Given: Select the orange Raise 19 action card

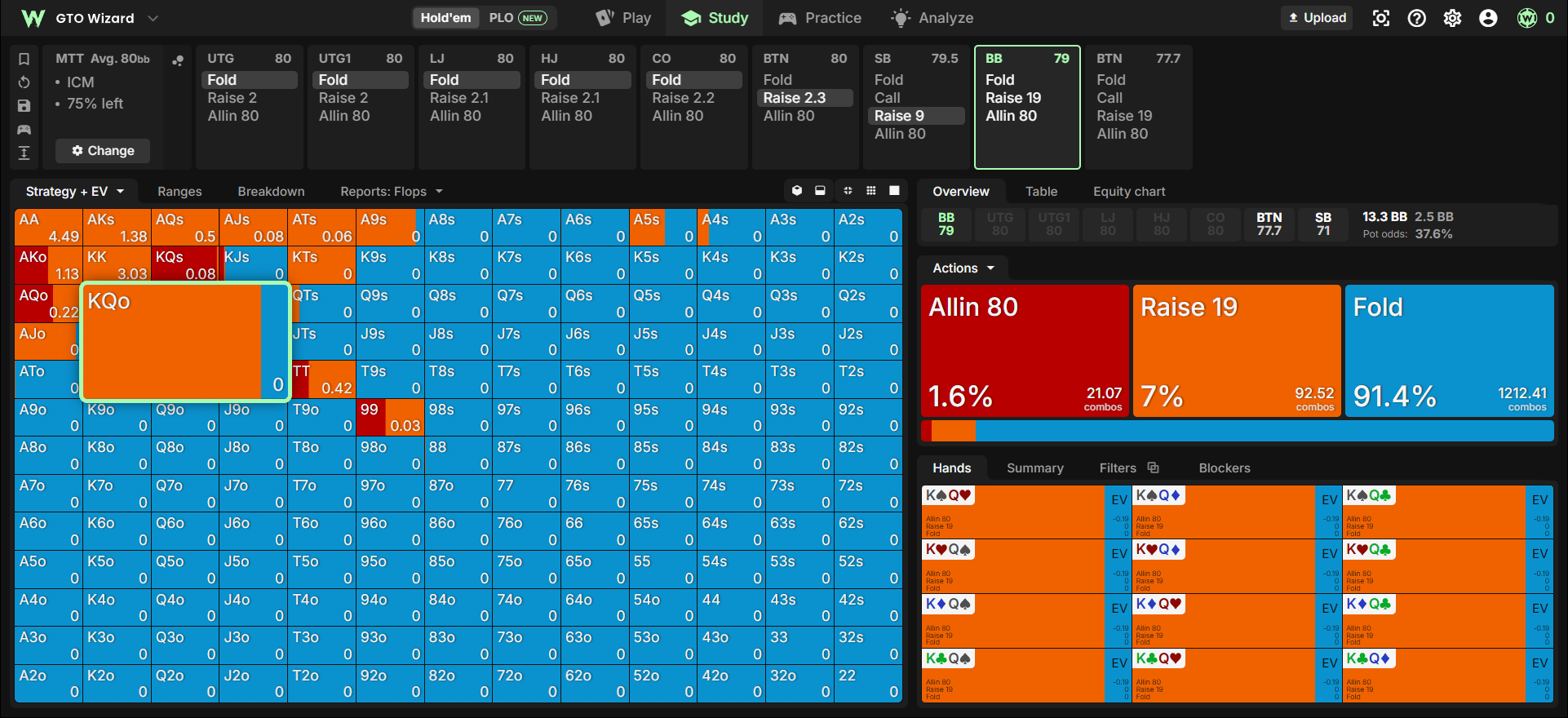Looking at the screenshot, I should [x=1237, y=351].
